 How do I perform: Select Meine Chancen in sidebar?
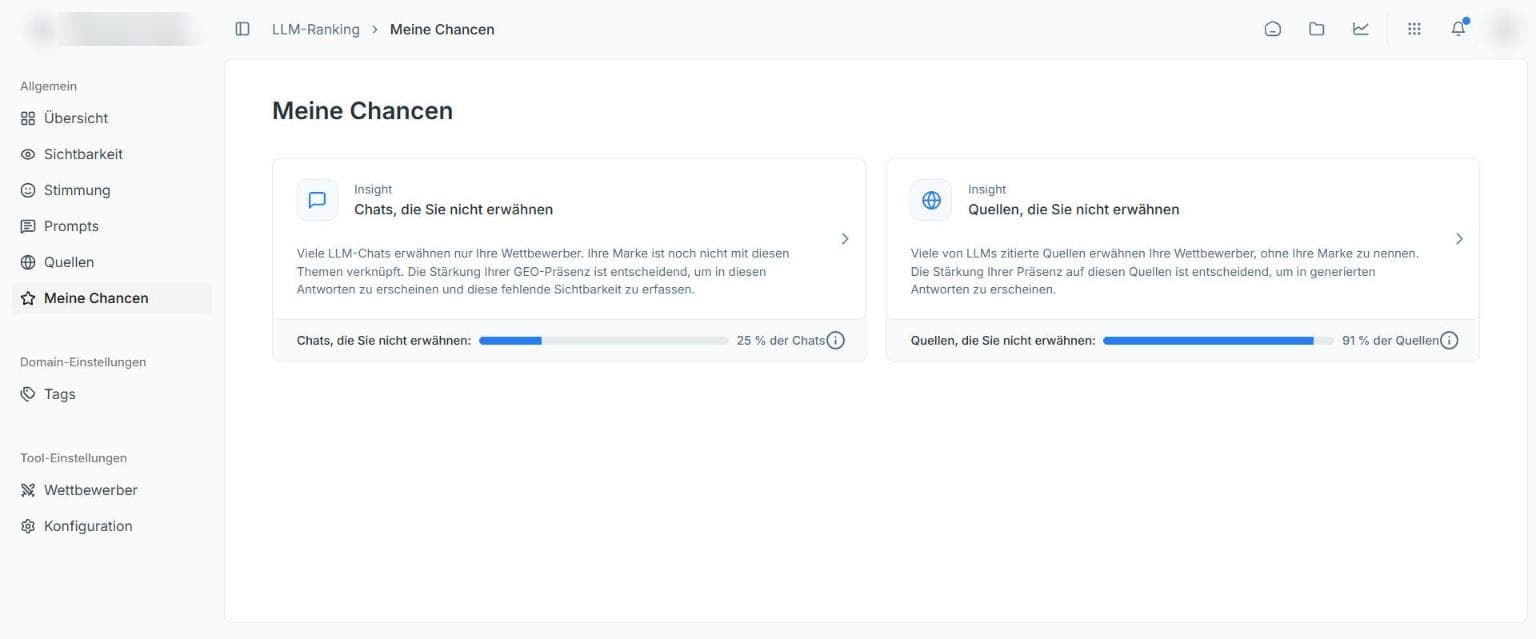[112, 298]
